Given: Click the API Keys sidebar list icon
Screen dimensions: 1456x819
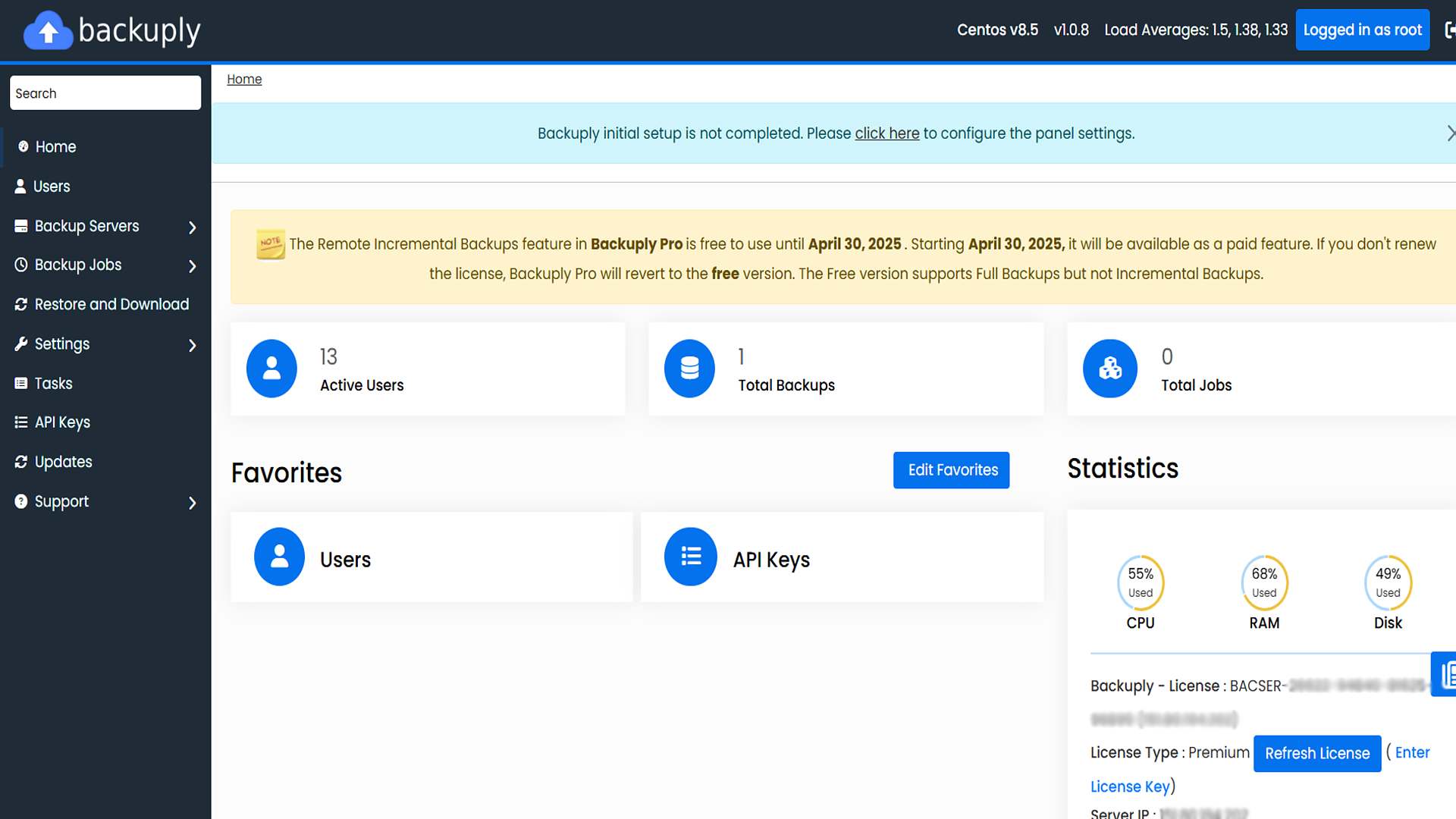Looking at the screenshot, I should coord(21,422).
